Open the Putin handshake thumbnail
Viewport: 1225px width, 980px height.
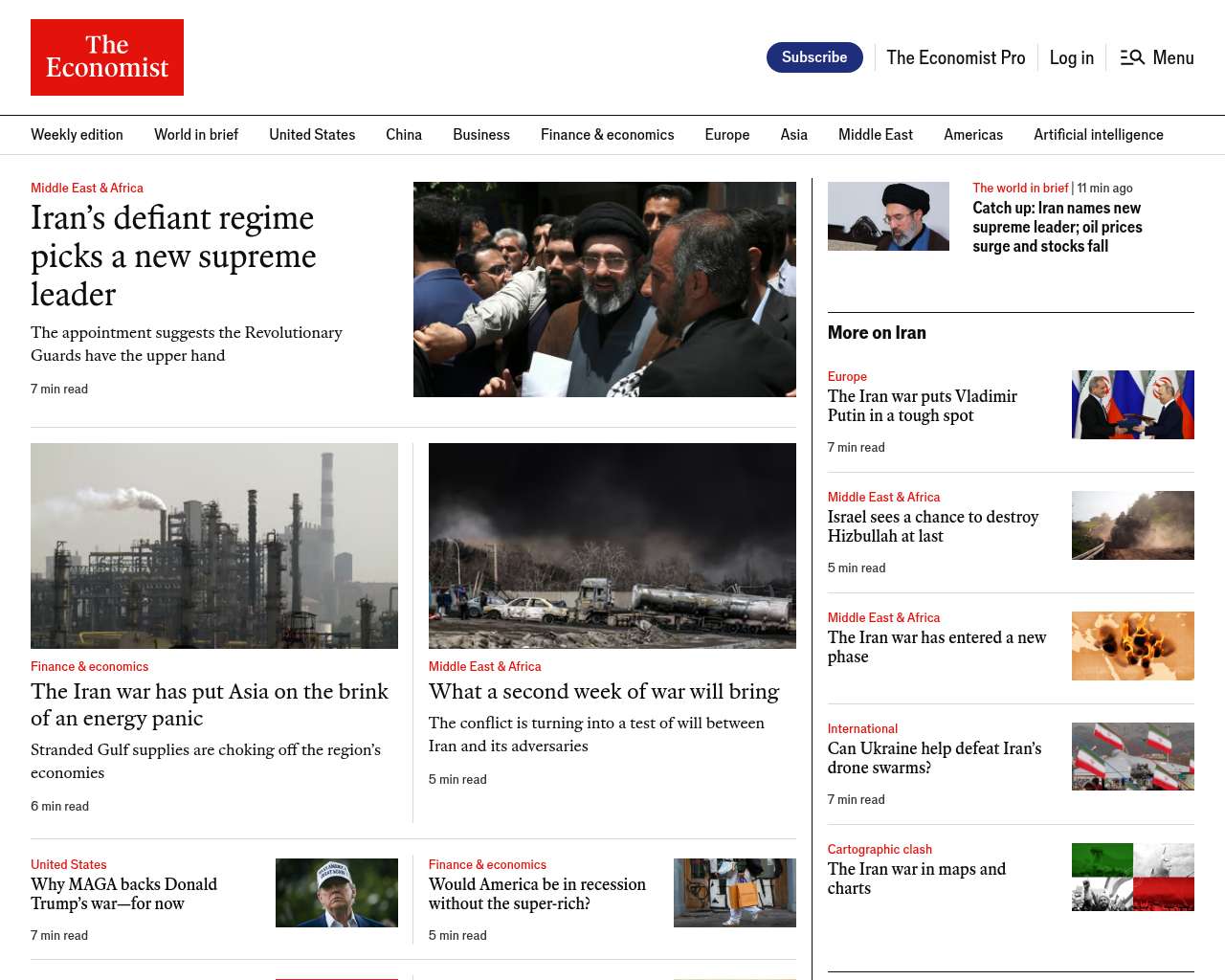pos(1132,405)
